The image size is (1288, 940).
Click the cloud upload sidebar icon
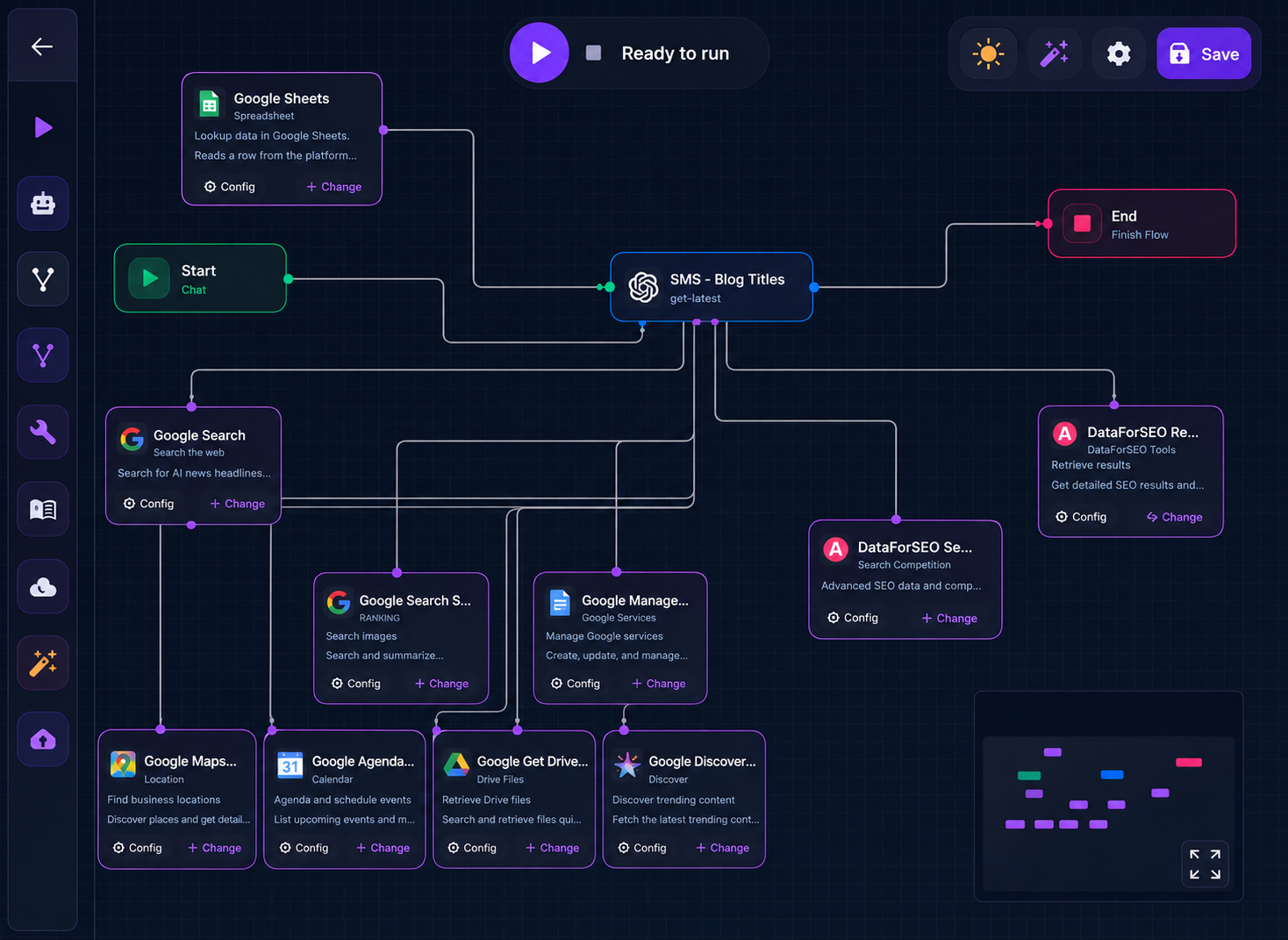coord(43,739)
